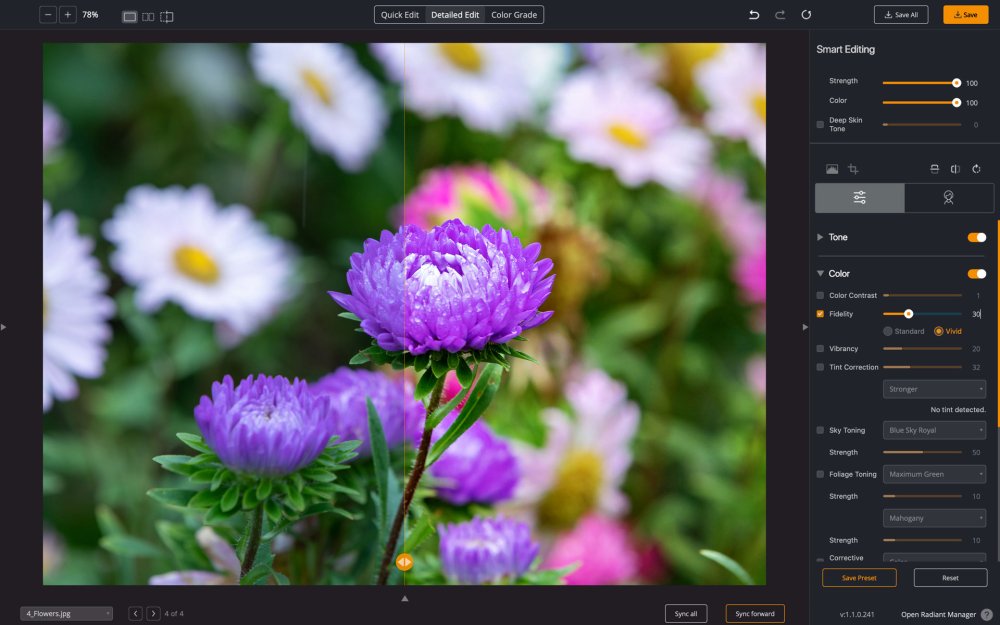Click the Reset button

950,578
